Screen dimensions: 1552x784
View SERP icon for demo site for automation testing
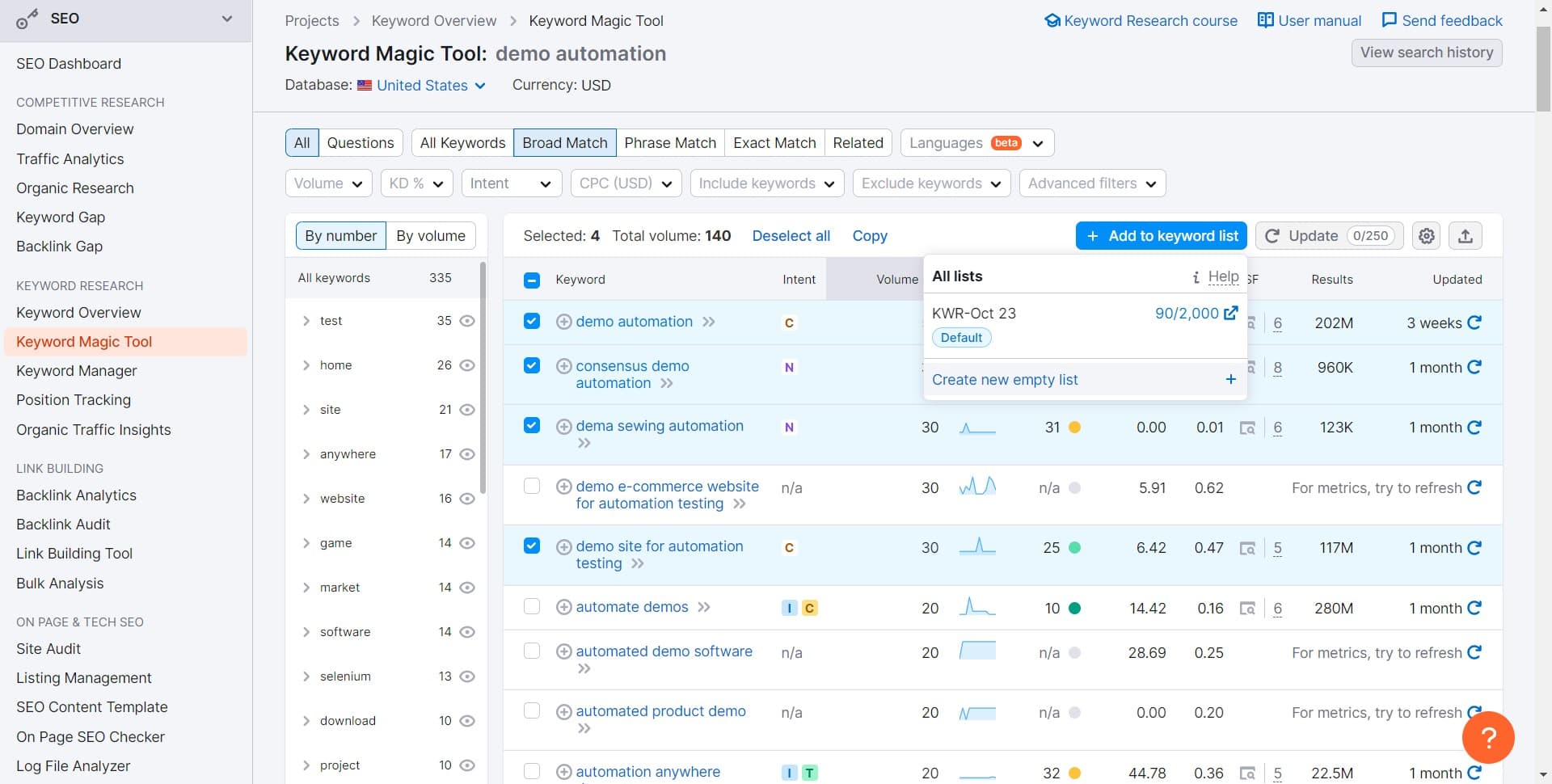pyautogui.click(x=1247, y=548)
